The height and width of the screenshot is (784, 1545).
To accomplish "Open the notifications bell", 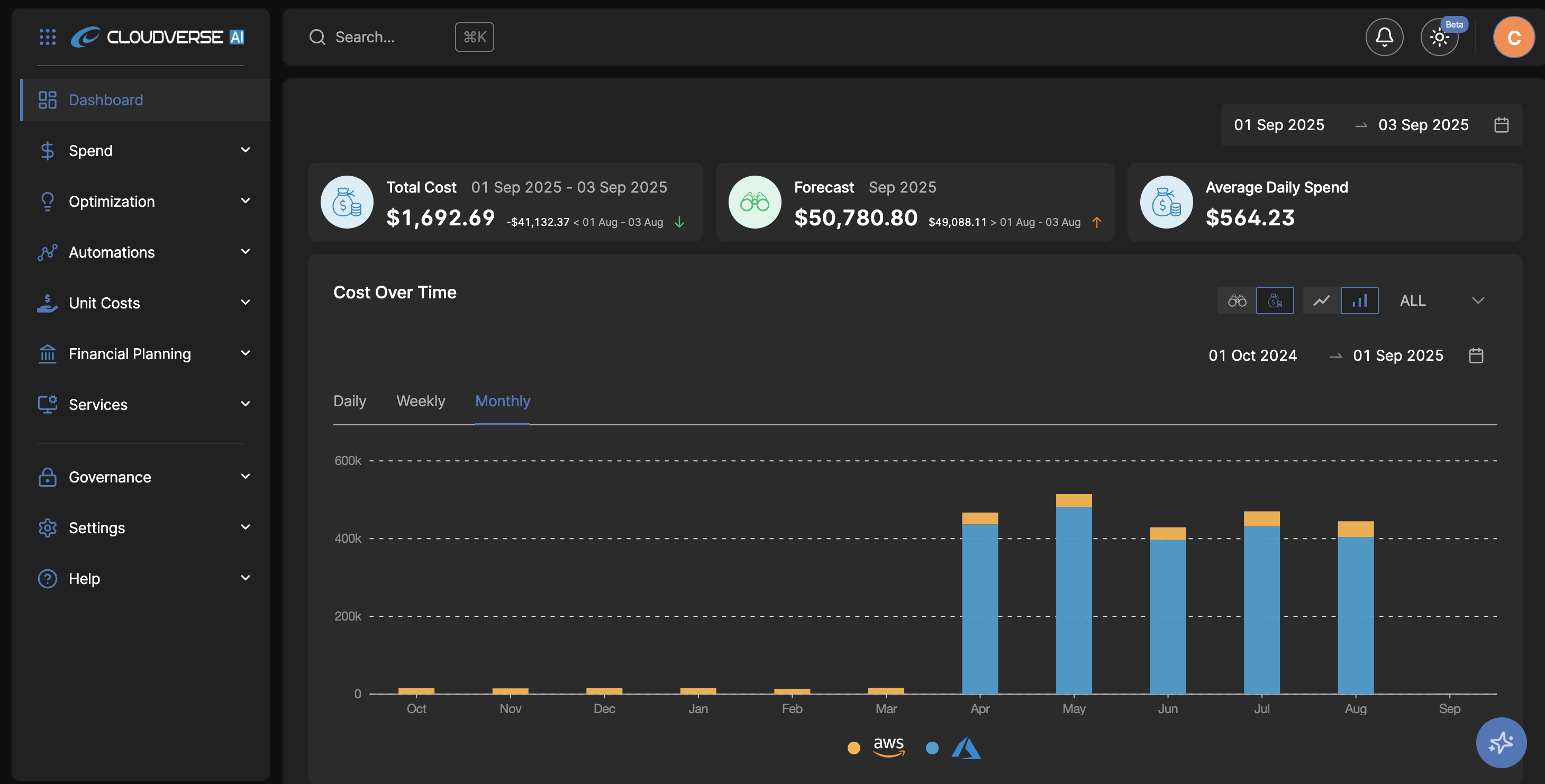I will [x=1384, y=37].
